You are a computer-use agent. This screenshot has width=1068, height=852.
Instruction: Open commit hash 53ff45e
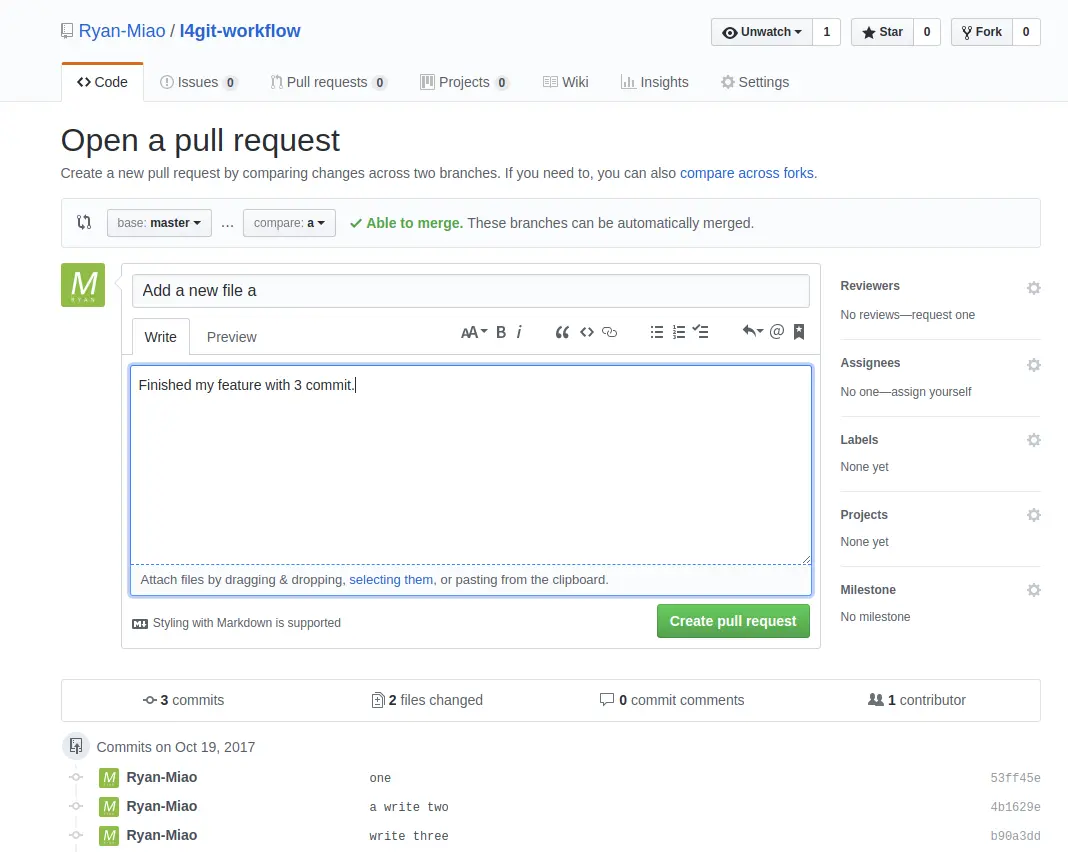click(1015, 778)
